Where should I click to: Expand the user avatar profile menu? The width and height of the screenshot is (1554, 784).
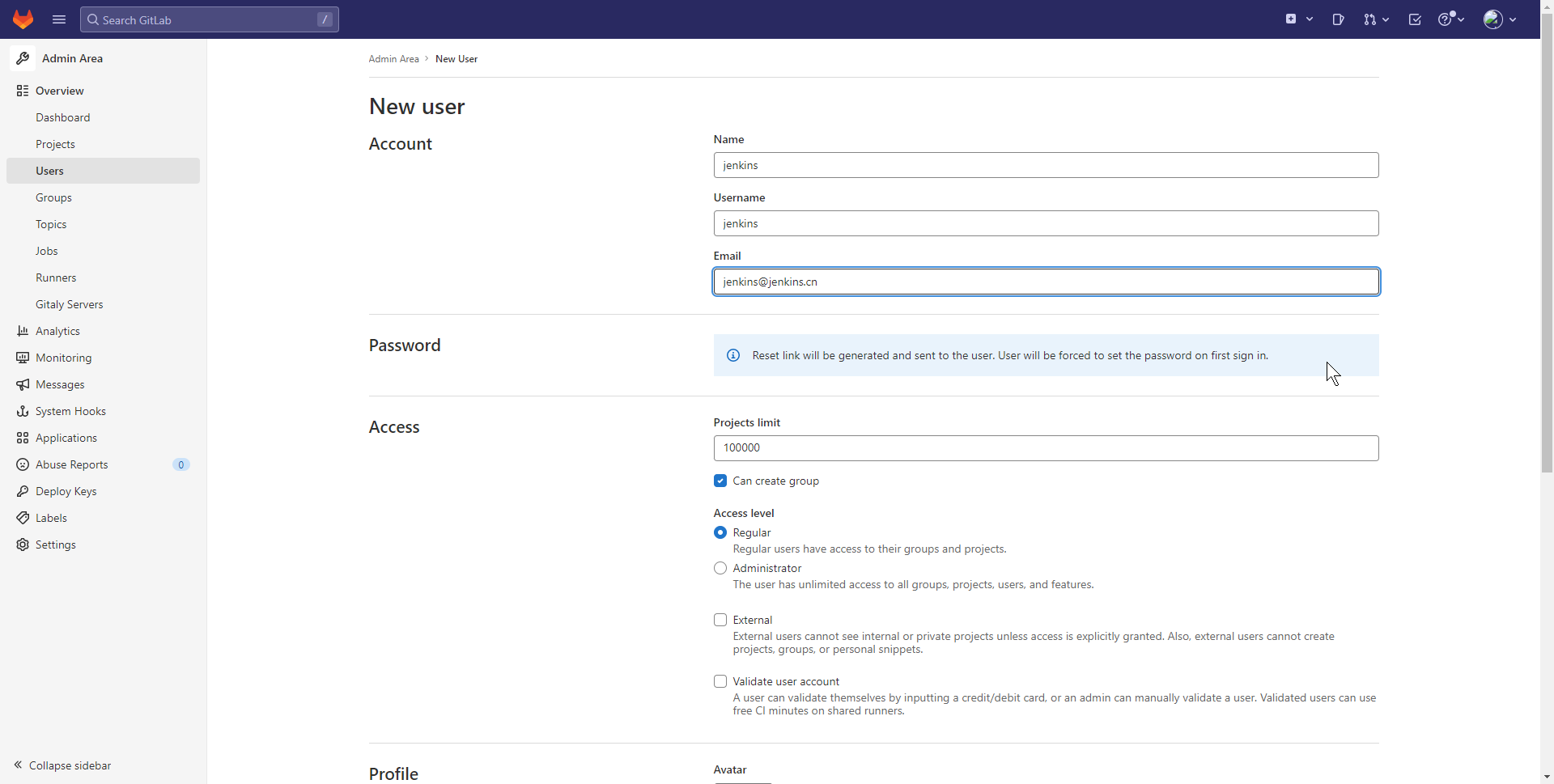(1499, 19)
